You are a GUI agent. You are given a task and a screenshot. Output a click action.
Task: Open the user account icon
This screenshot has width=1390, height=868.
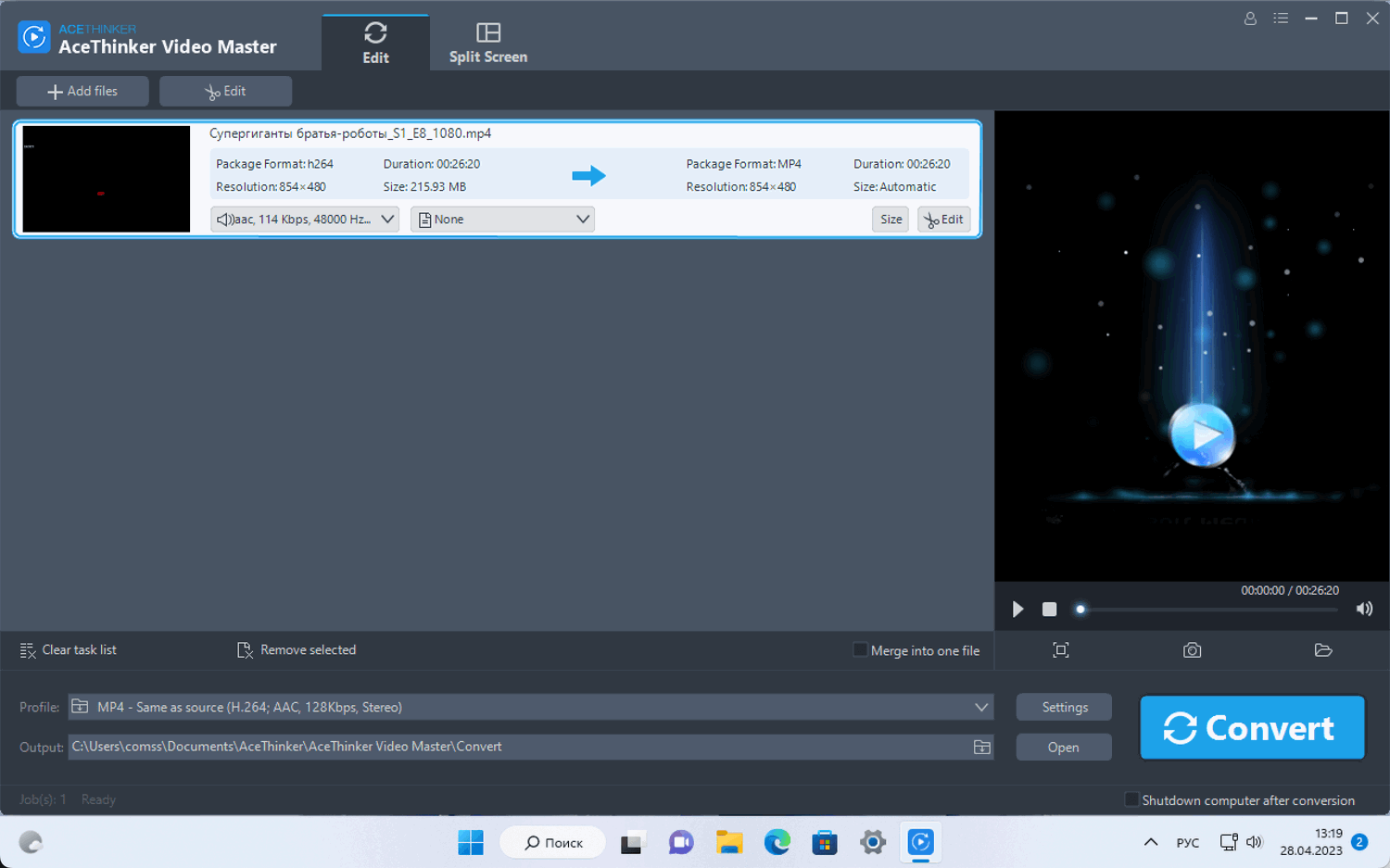coord(1250,19)
